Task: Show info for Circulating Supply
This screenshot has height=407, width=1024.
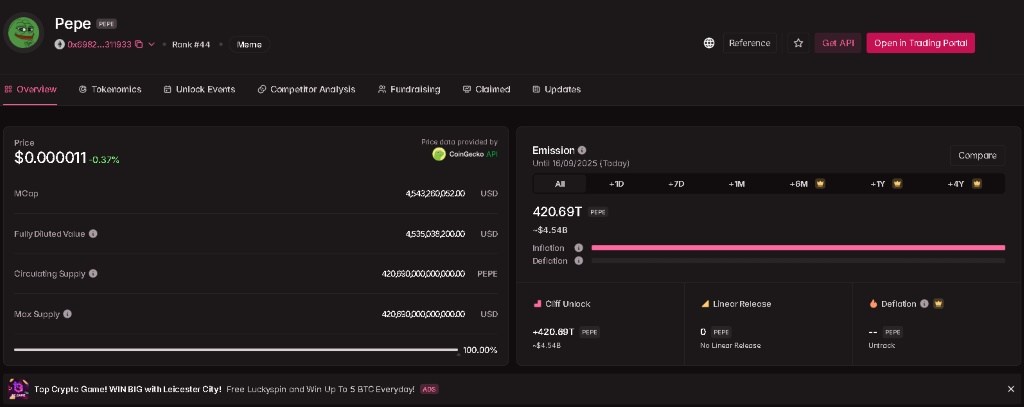Action: tap(93, 274)
